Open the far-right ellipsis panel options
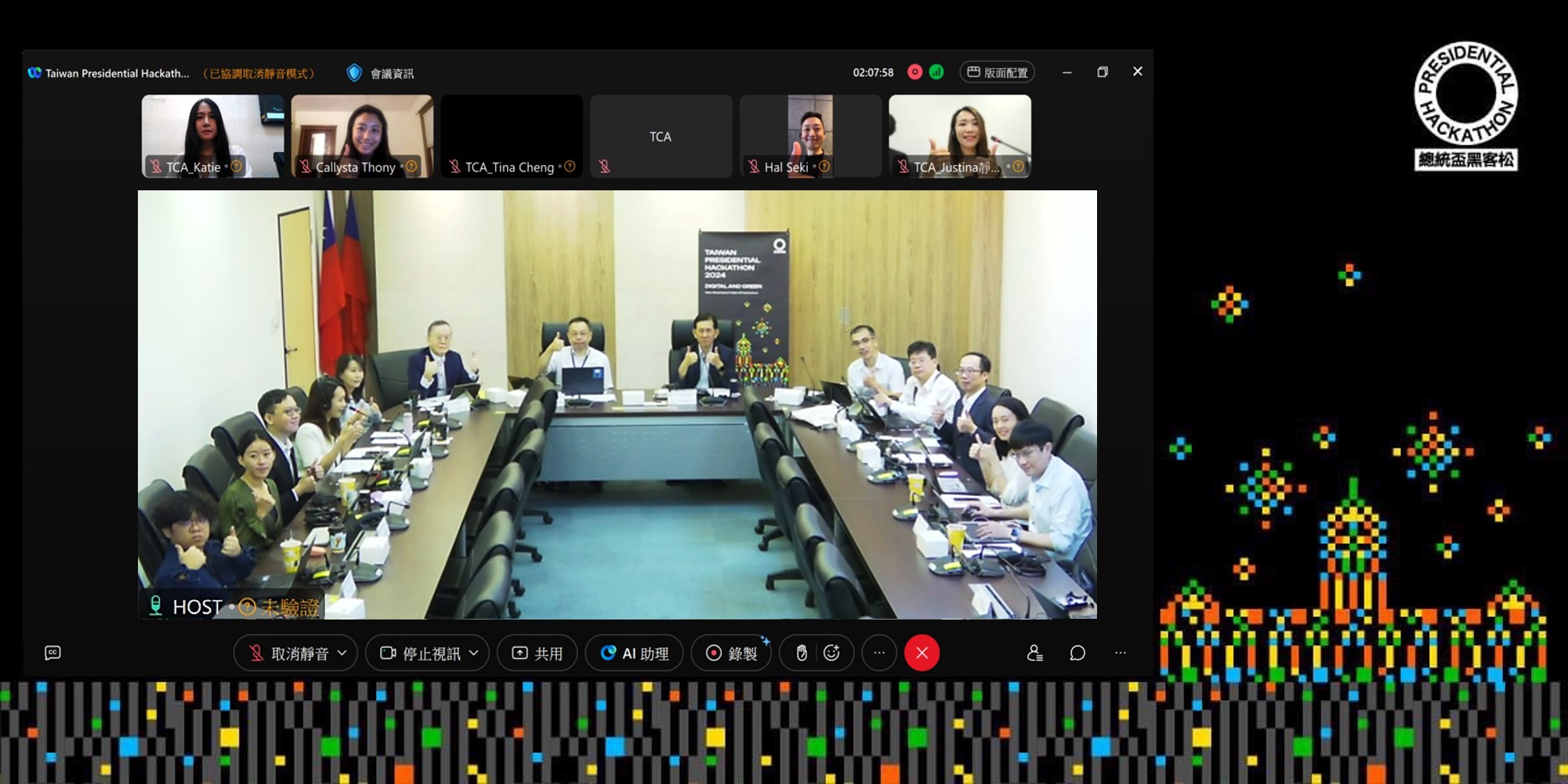The image size is (1568, 784). point(1121,653)
